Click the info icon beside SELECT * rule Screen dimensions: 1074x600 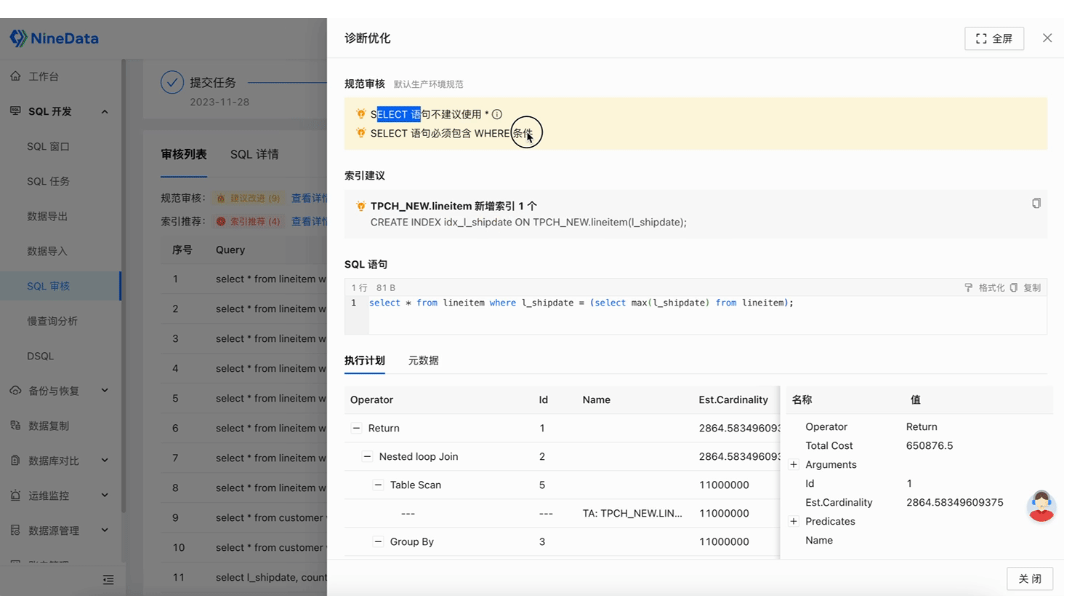tap(497, 114)
